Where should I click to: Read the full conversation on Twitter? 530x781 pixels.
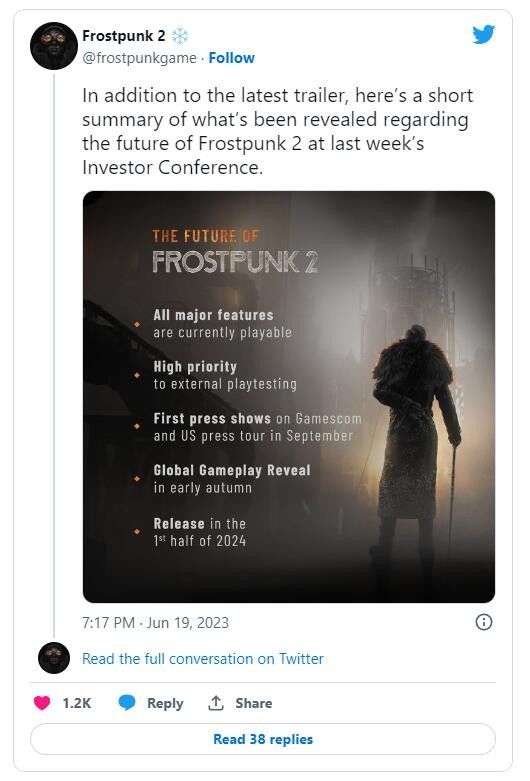point(203,658)
